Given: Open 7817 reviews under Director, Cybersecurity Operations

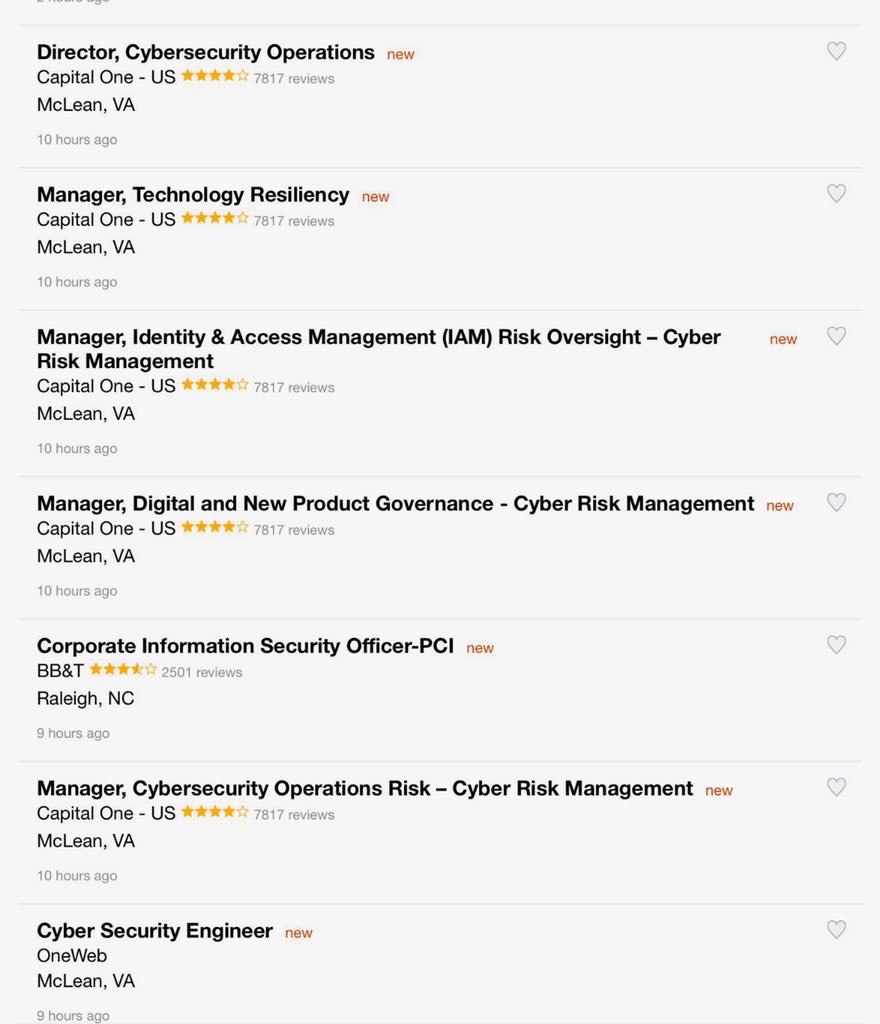Looking at the screenshot, I should (x=294, y=78).
